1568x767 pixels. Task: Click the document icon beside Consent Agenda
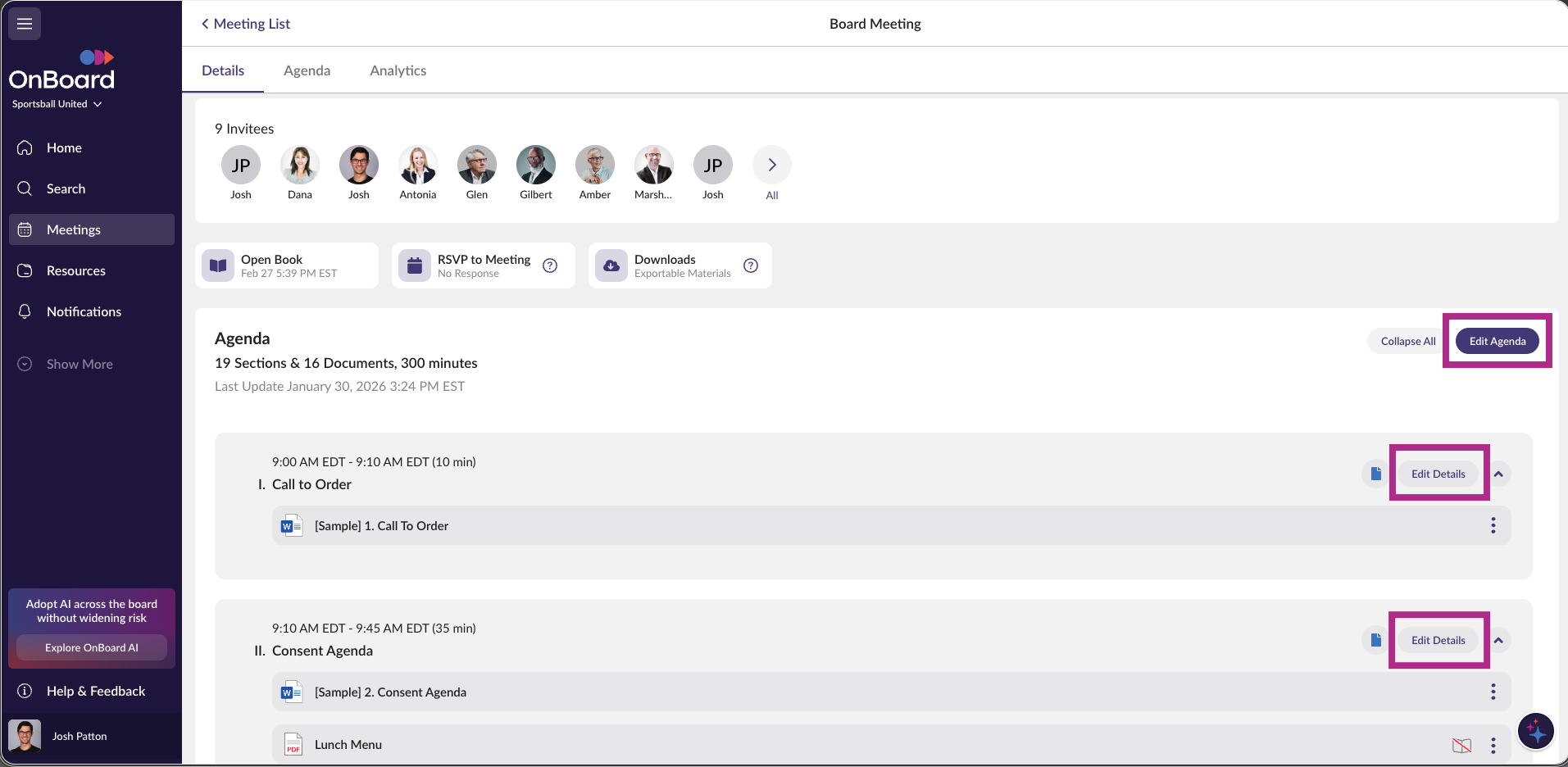[x=1375, y=640]
